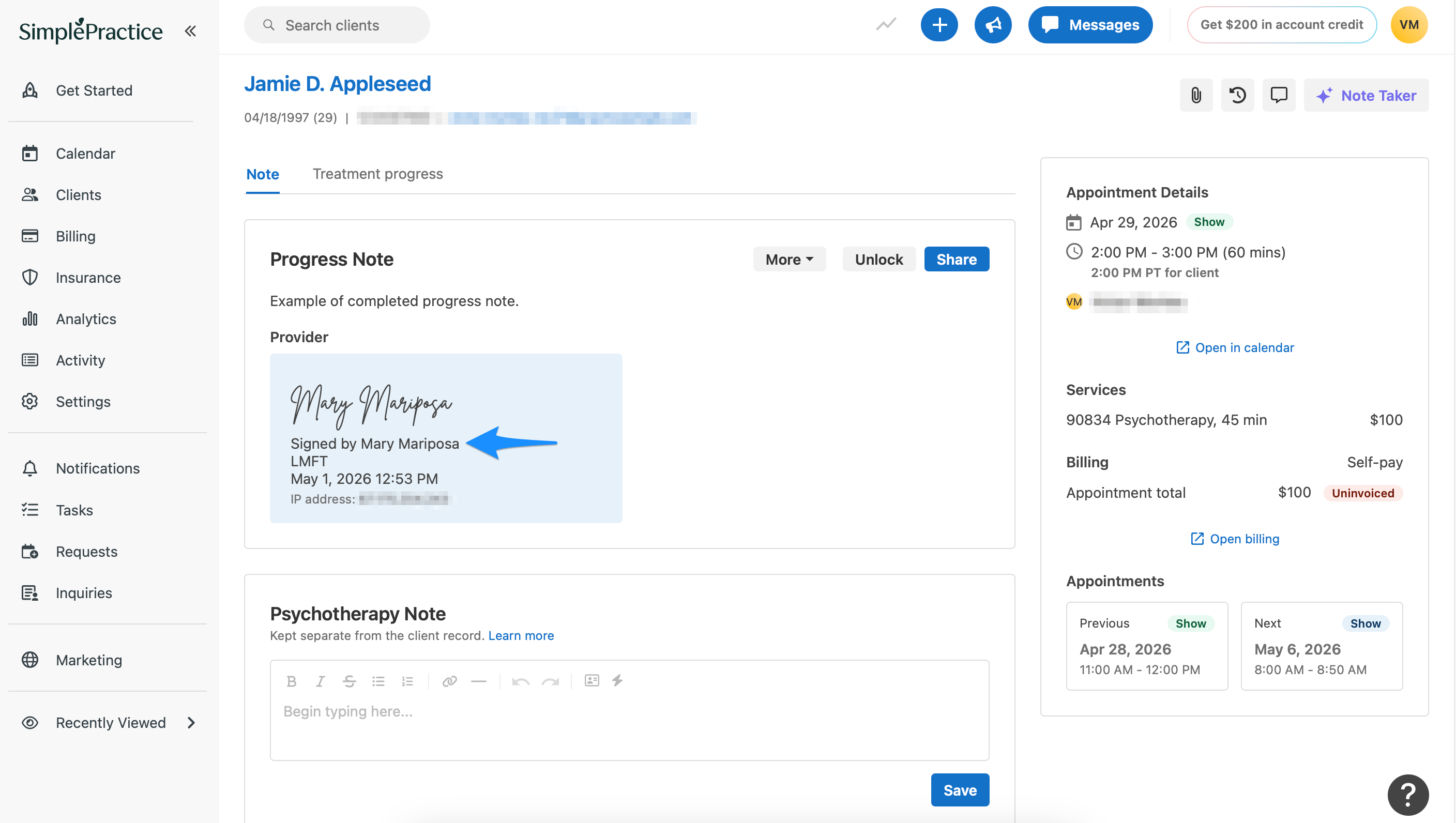Click the client info card icon in editor toolbar
Image resolution: width=1456 pixels, height=823 pixels.
pyautogui.click(x=592, y=680)
